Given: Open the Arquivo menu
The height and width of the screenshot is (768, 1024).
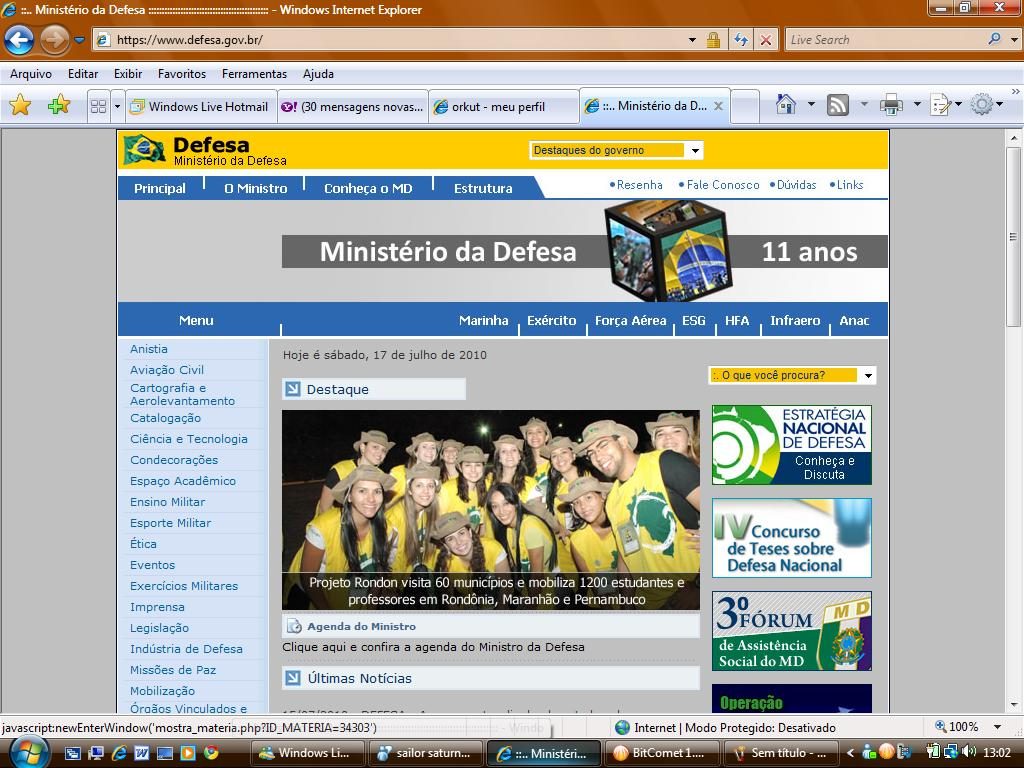Looking at the screenshot, I should coord(31,74).
